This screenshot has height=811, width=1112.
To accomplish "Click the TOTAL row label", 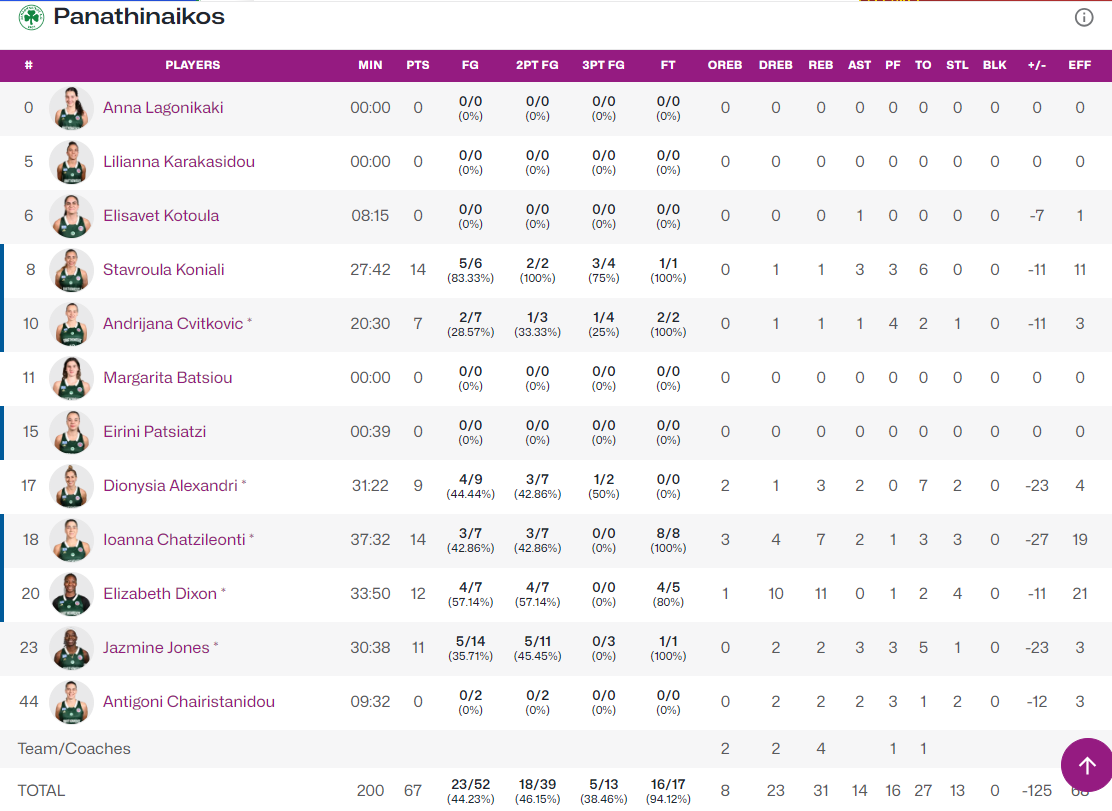I will [x=41, y=790].
